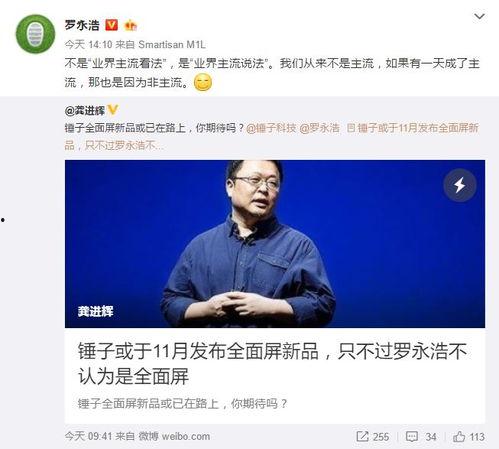Tap the lightning bolt icon on the article image
This screenshot has height=449, width=499.
click(460, 185)
